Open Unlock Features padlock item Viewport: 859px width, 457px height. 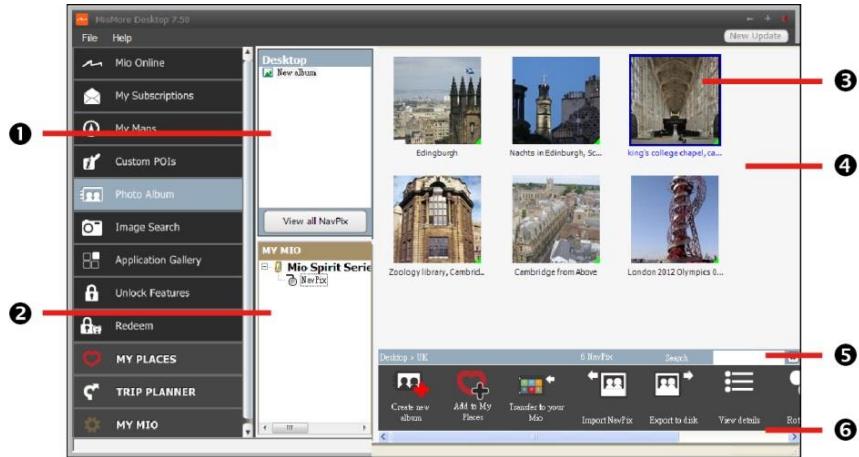pos(158,293)
